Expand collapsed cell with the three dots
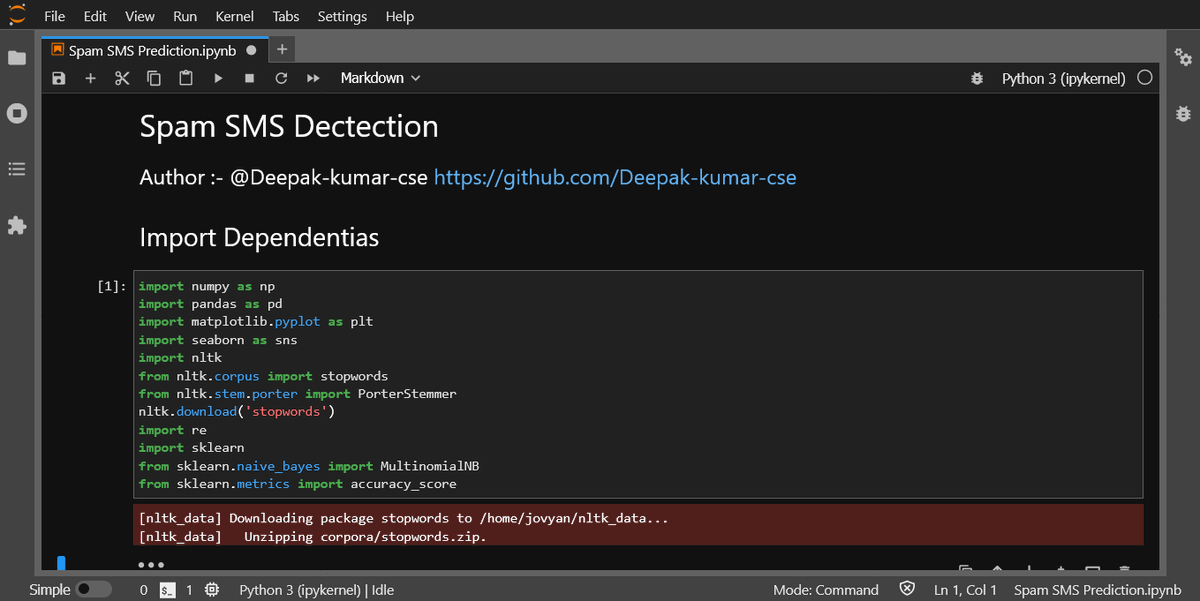The height and width of the screenshot is (601, 1200). [x=150, y=564]
